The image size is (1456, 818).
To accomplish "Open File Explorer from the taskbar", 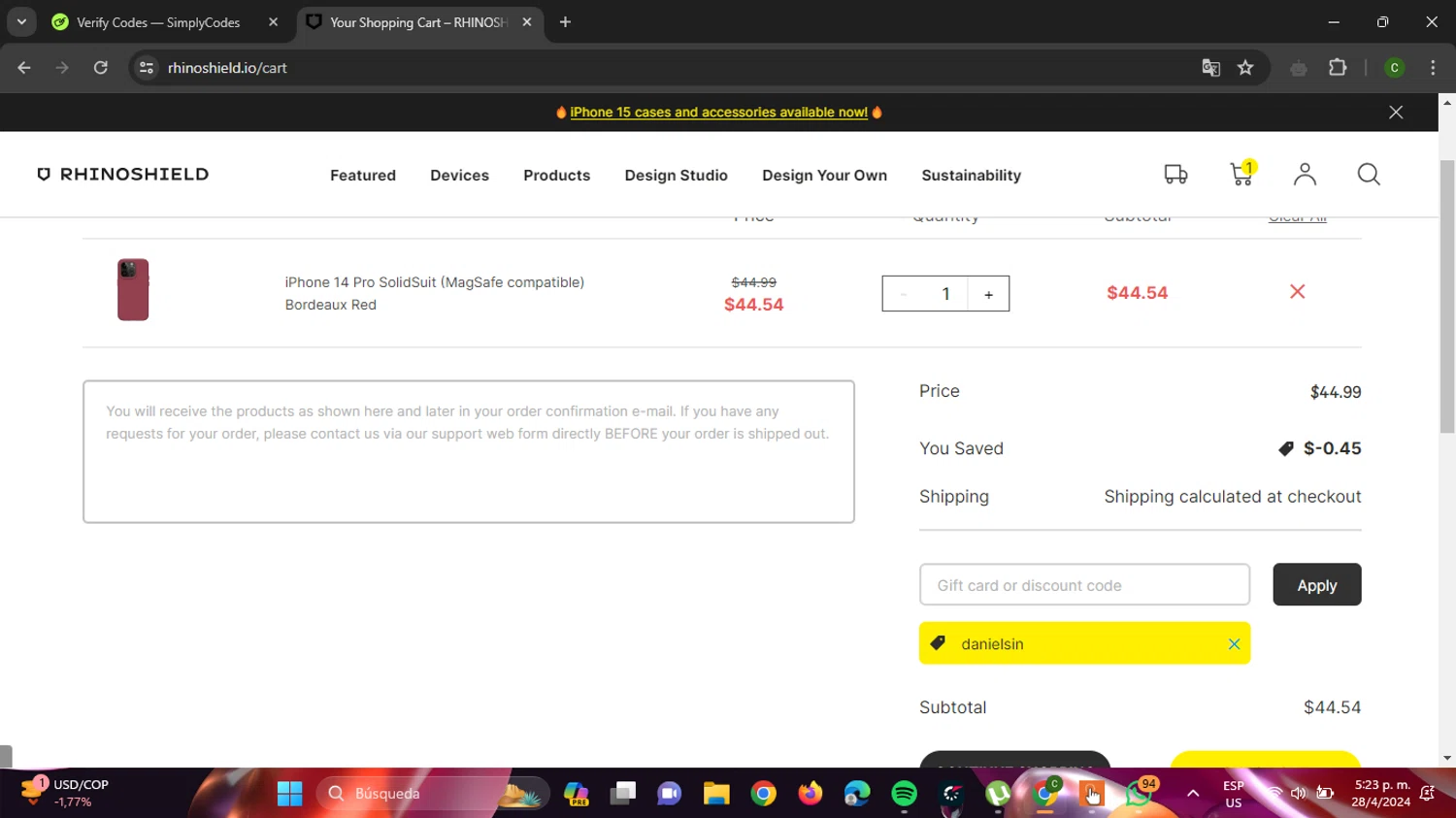I will [x=716, y=794].
